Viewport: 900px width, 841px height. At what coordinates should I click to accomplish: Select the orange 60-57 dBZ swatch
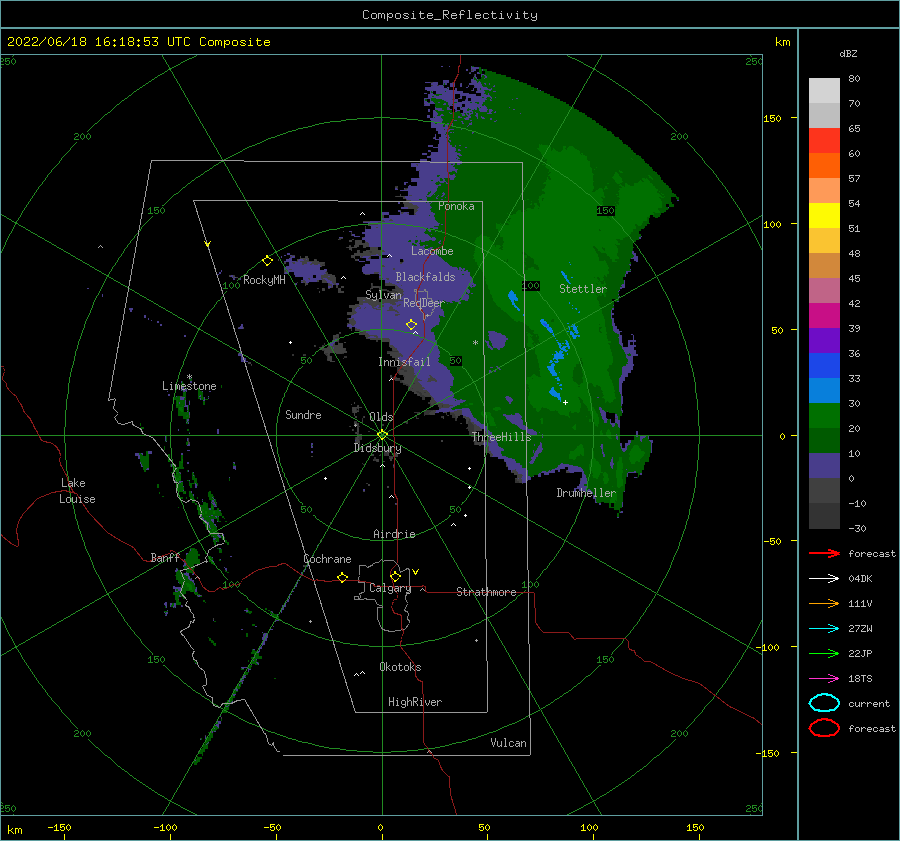click(824, 166)
